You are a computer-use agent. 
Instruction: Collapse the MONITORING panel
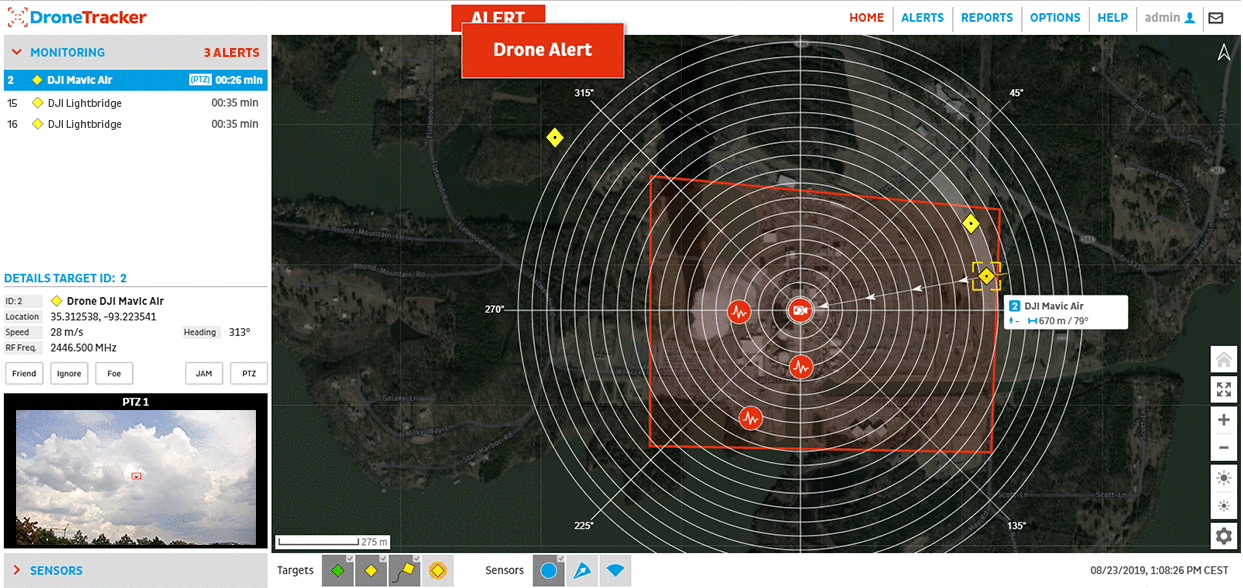(x=17, y=53)
